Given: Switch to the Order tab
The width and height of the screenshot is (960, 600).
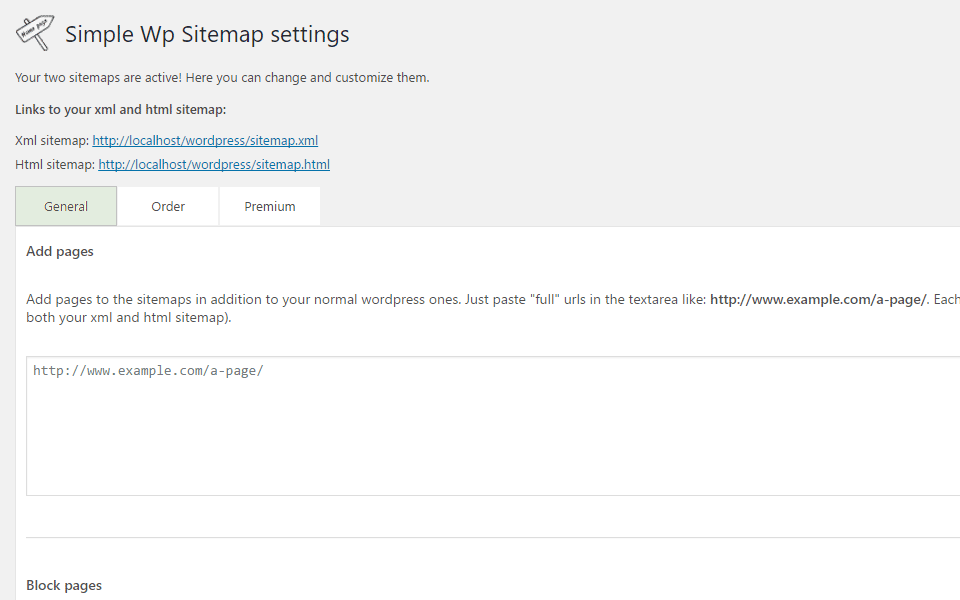Looking at the screenshot, I should point(168,207).
